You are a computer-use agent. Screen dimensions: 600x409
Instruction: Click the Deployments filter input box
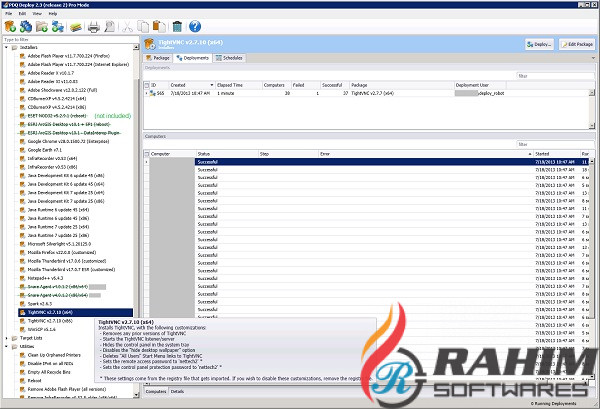[556, 76]
